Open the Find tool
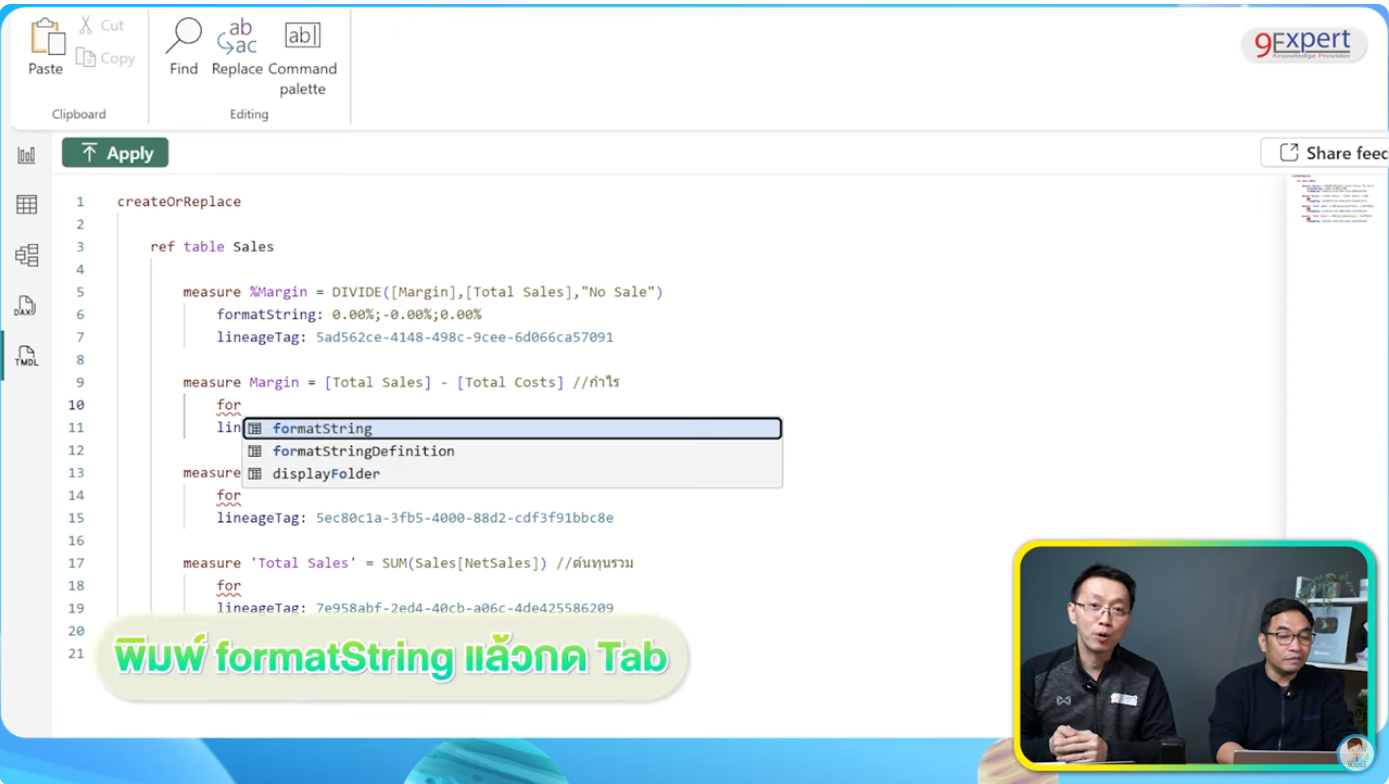Viewport: 1389px width, 784px height. 182,46
